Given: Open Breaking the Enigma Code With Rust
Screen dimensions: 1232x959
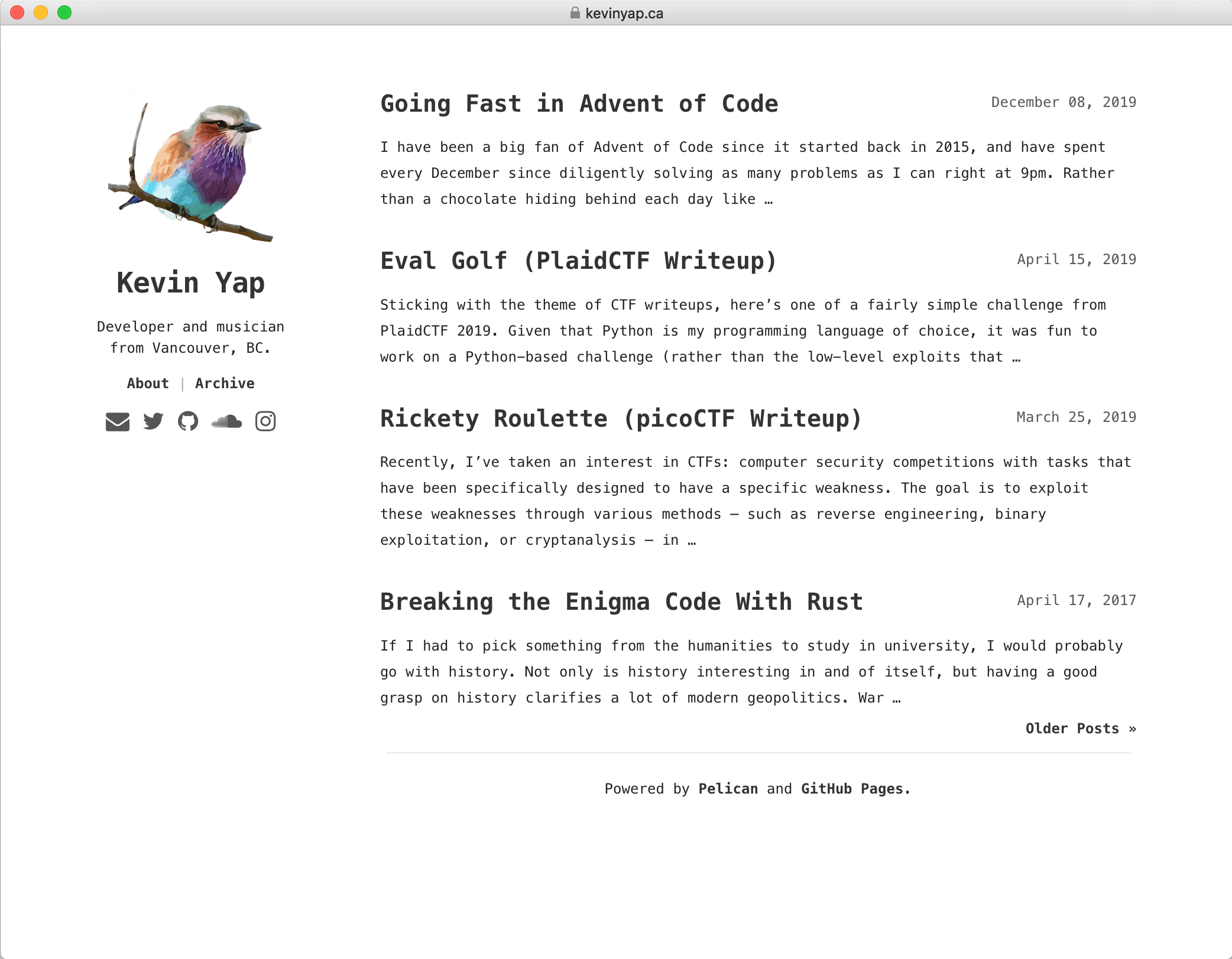Looking at the screenshot, I should (x=622, y=602).
